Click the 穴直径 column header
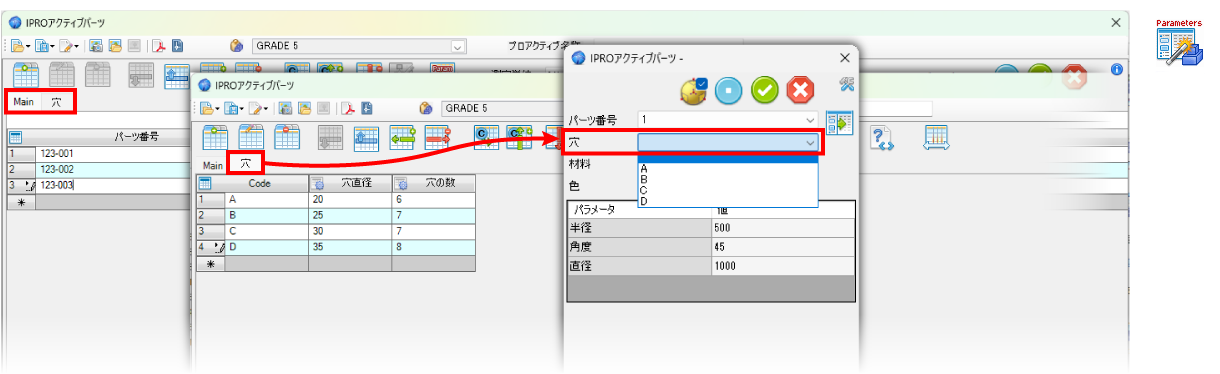Viewport: 1220px width, 374px height. tap(349, 184)
